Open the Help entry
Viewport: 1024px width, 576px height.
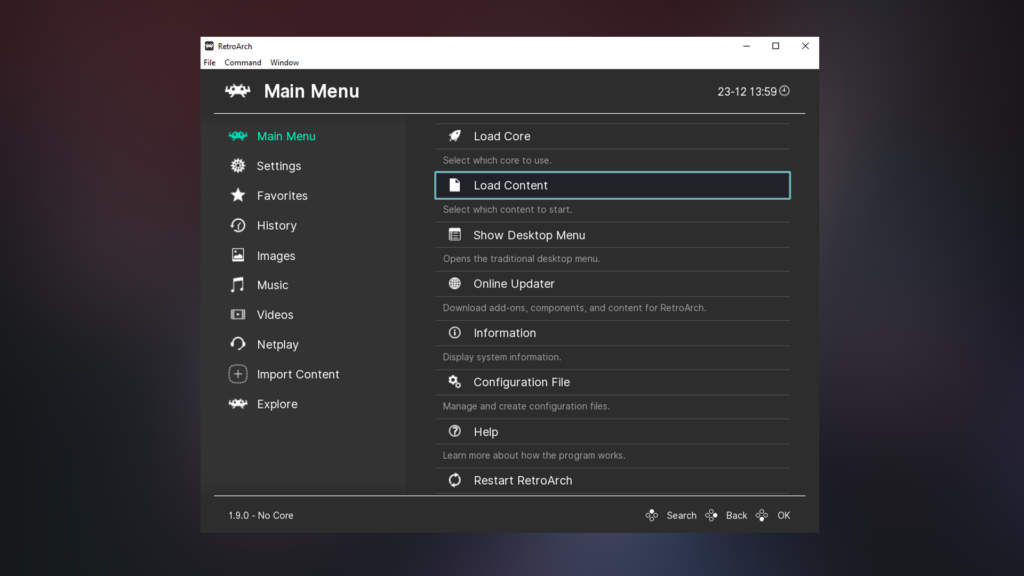click(x=613, y=432)
